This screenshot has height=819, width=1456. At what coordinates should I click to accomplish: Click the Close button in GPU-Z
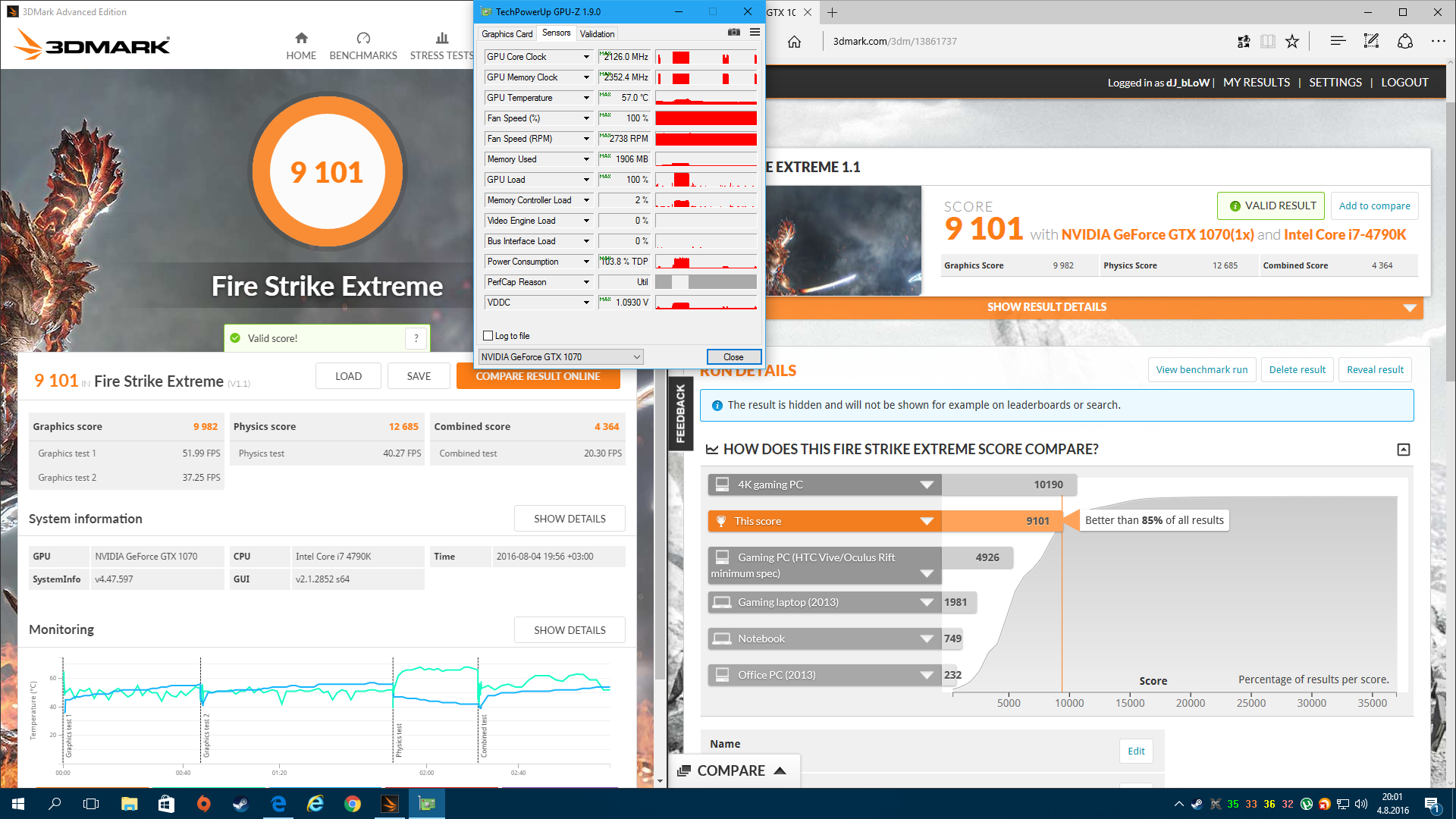pyautogui.click(x=733, y=357)
